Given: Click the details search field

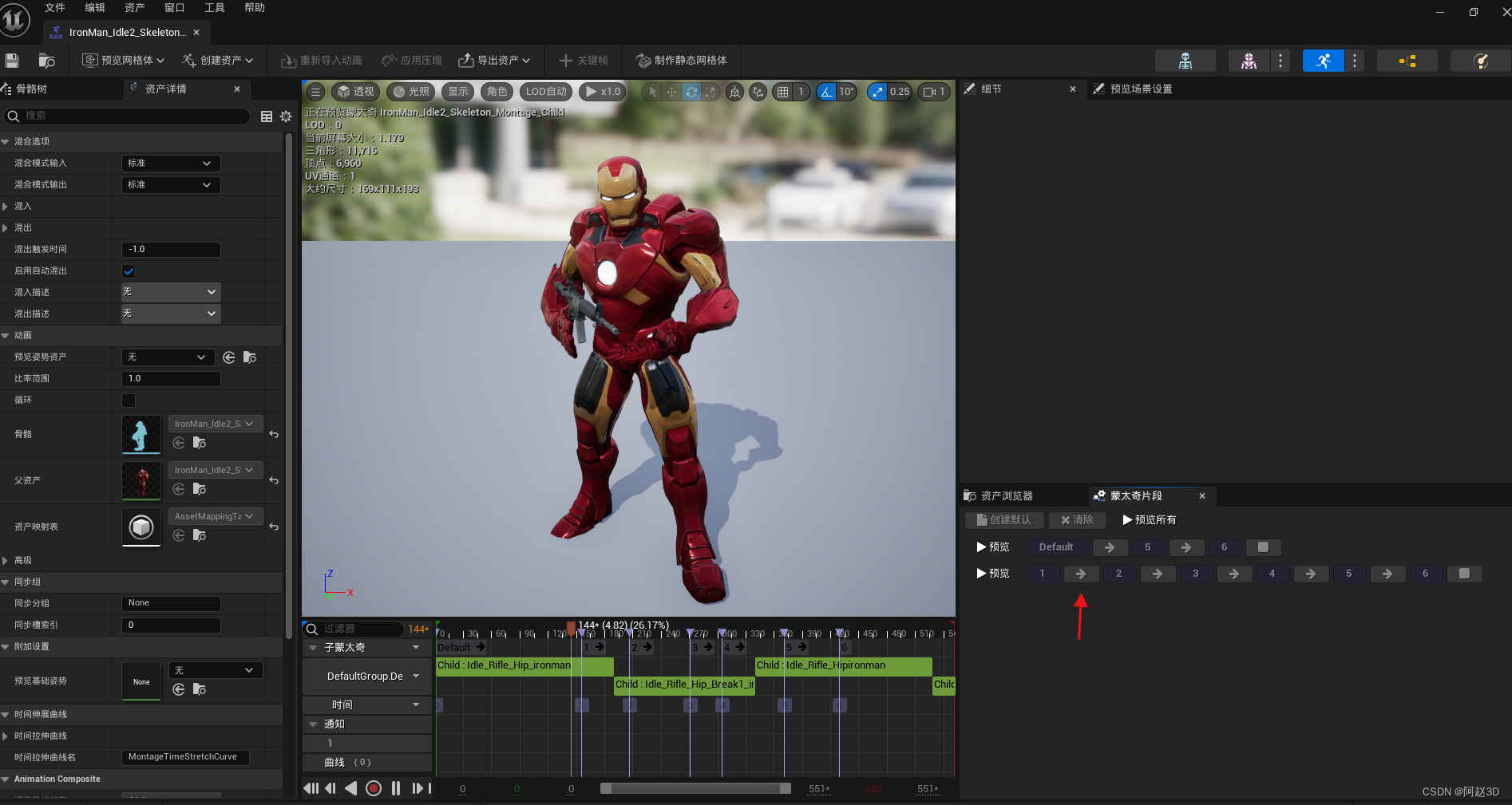Looking at the screenshot, I should click(128, 116).
